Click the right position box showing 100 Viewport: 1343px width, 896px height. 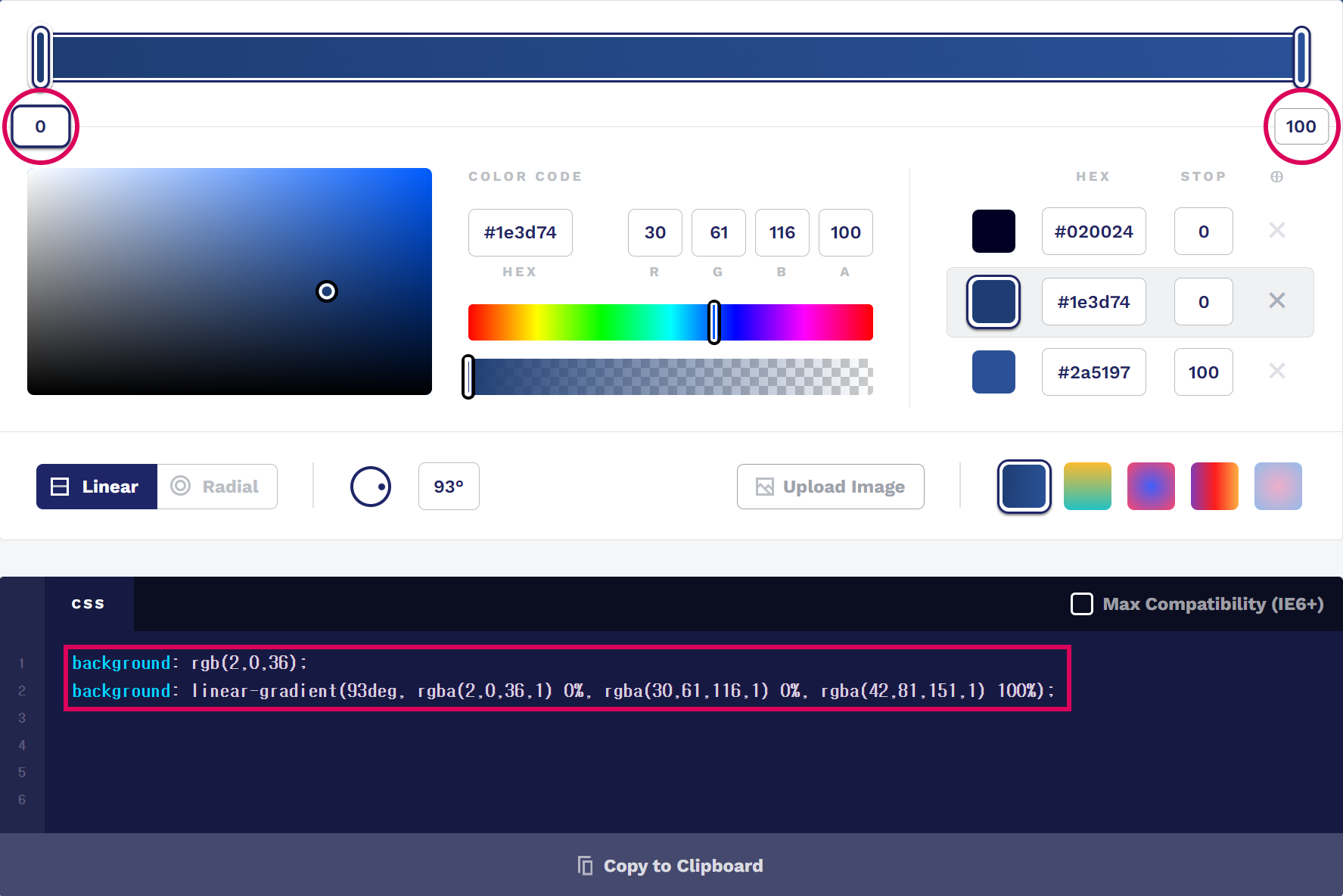[x=1301, y=126]
